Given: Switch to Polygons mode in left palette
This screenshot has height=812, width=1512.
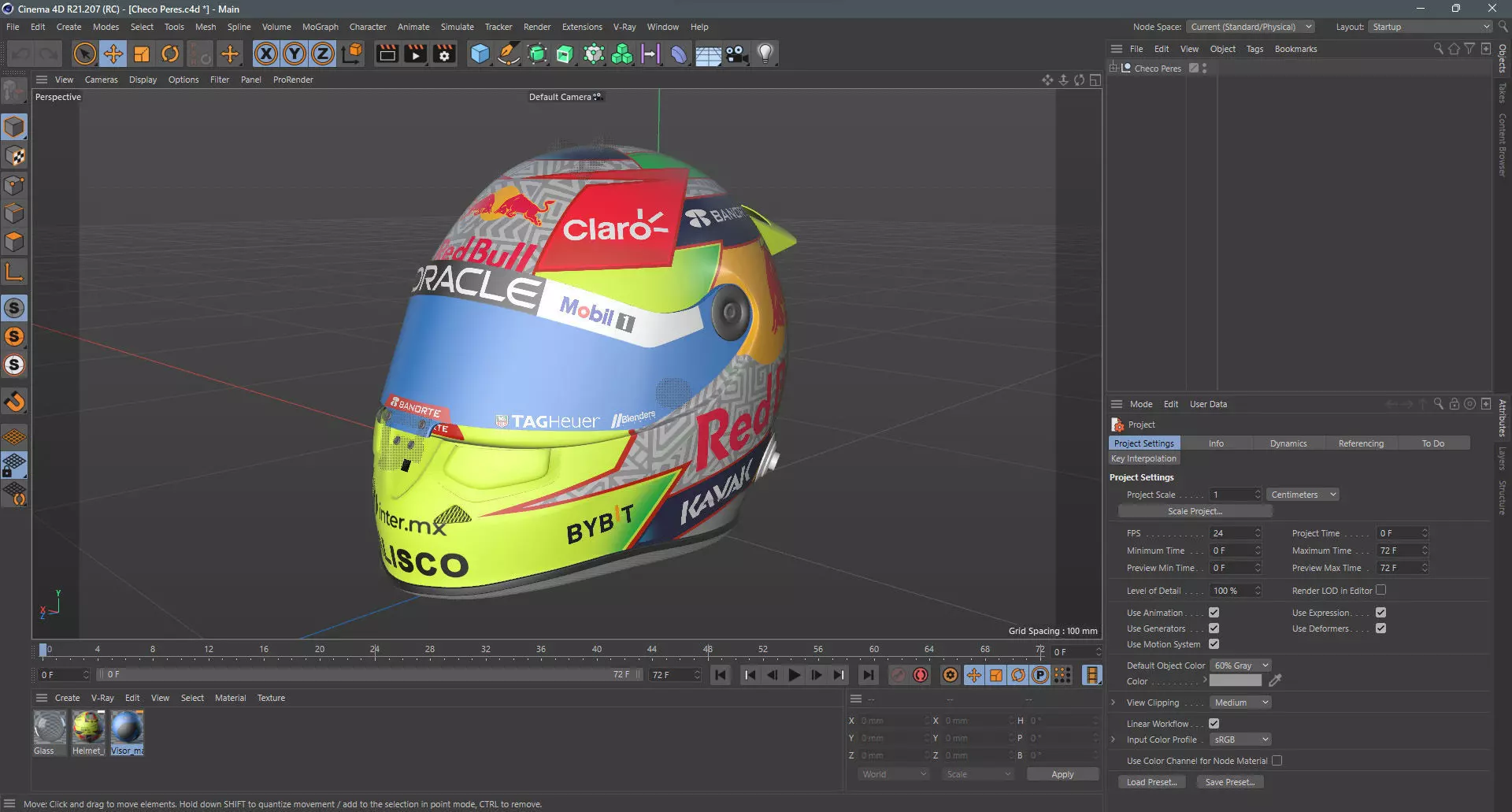Looking at the screenshot, I should pyautogui.click(x=14, y=242).
